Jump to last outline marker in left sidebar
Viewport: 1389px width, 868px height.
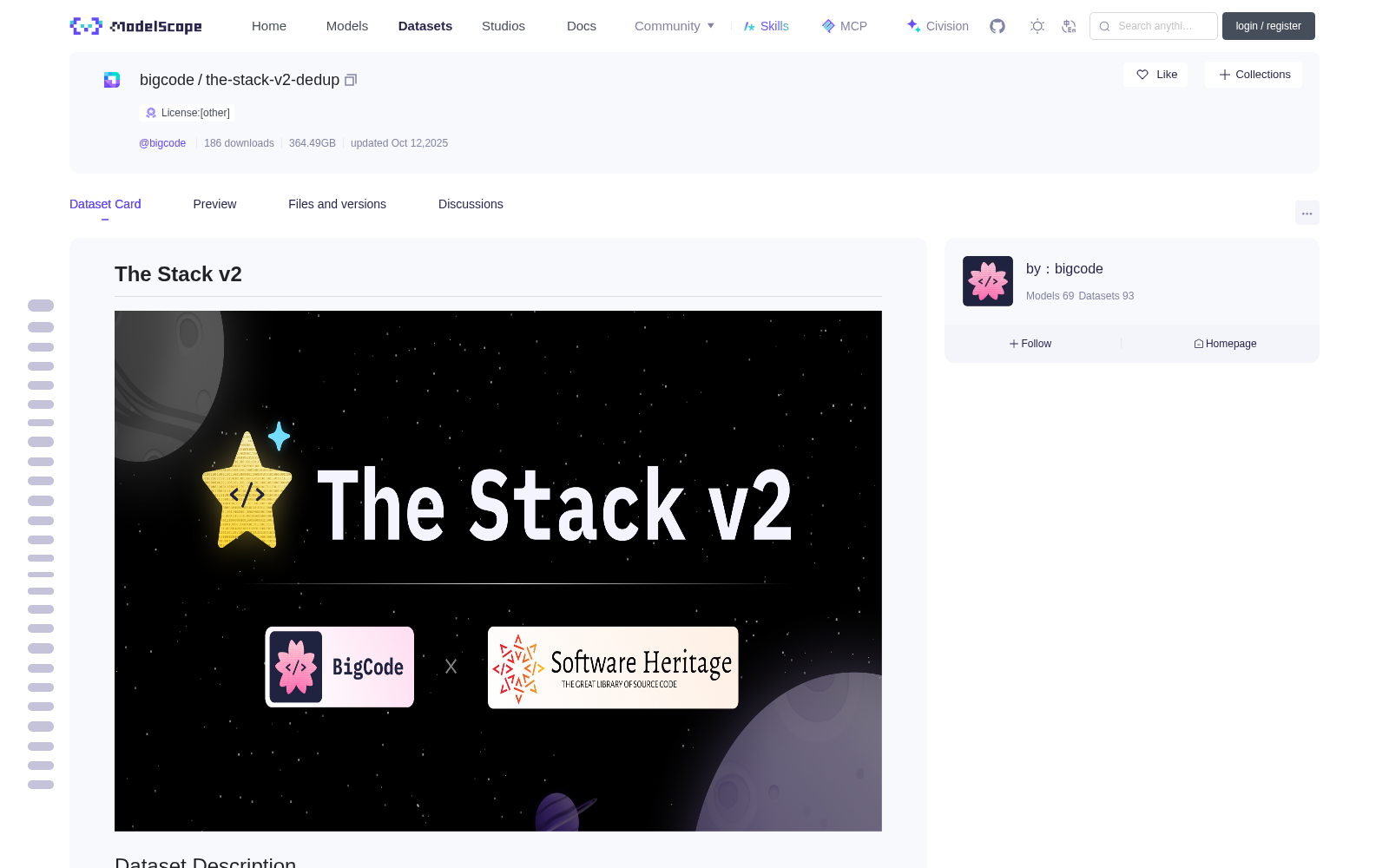point(41,785)
